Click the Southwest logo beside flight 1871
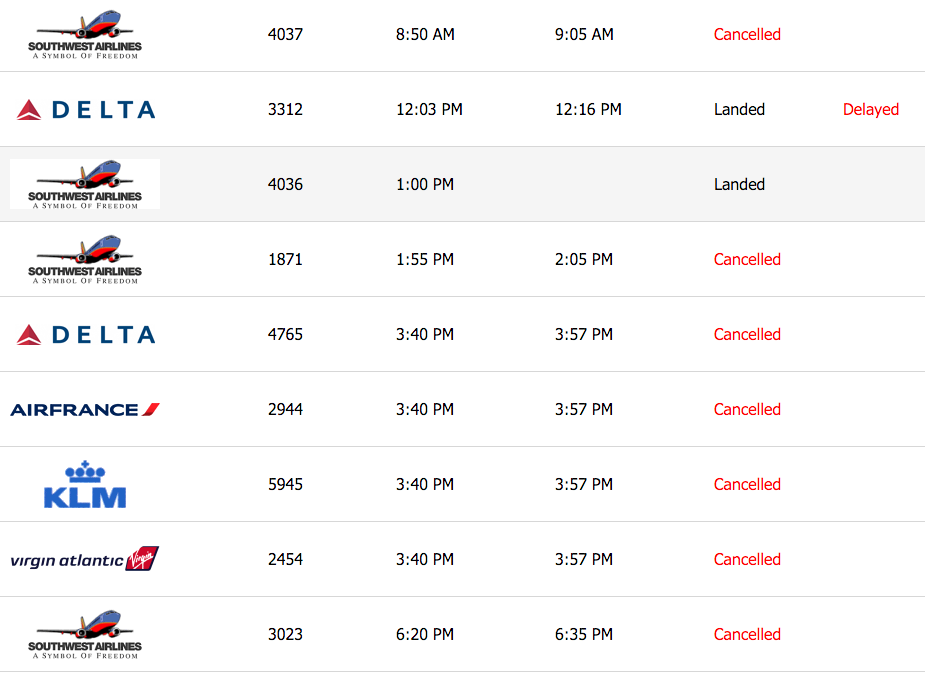Image resolution: width=925 pixels, height=674 pixels. [x=85, y=260]
